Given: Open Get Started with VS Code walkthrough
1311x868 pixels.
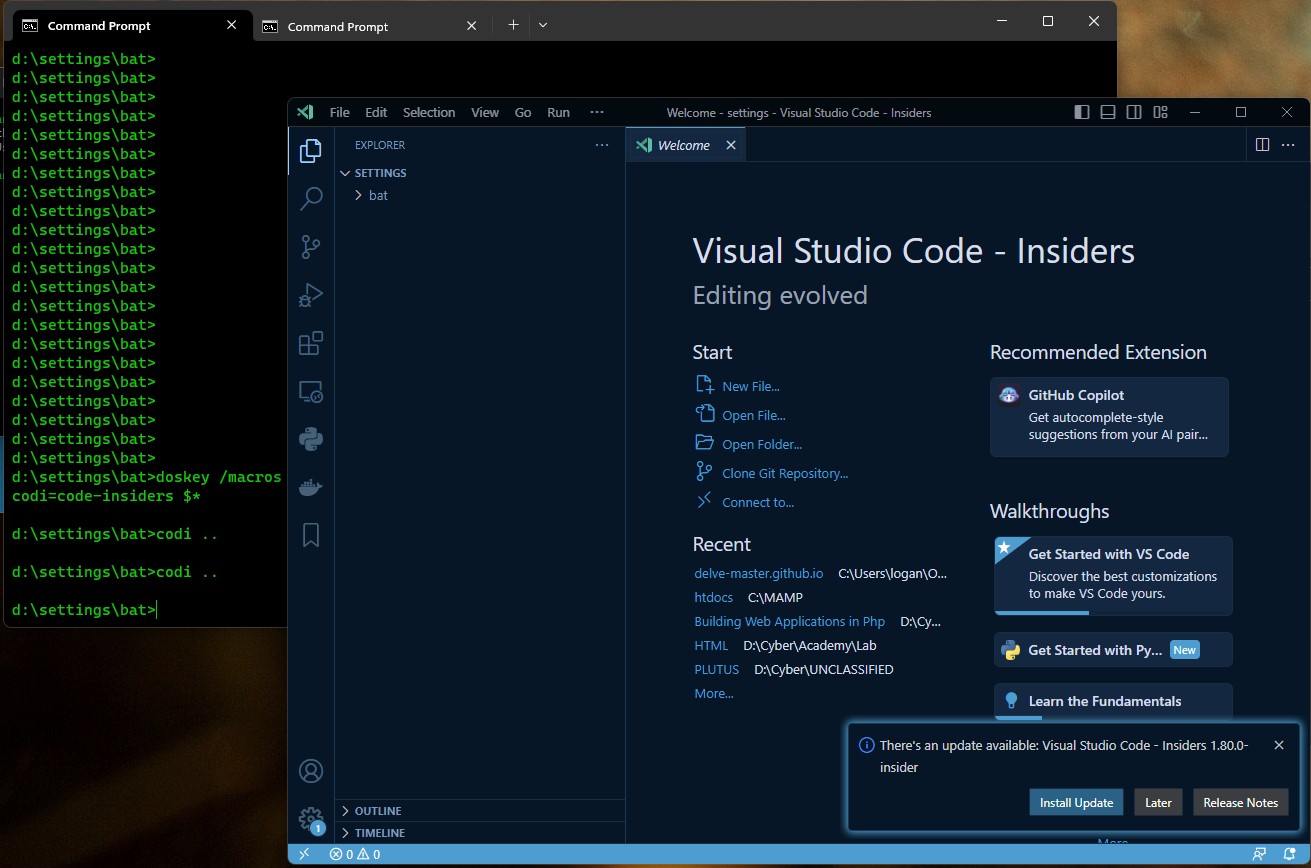Looking at the screenshot, I should 1113,575.
